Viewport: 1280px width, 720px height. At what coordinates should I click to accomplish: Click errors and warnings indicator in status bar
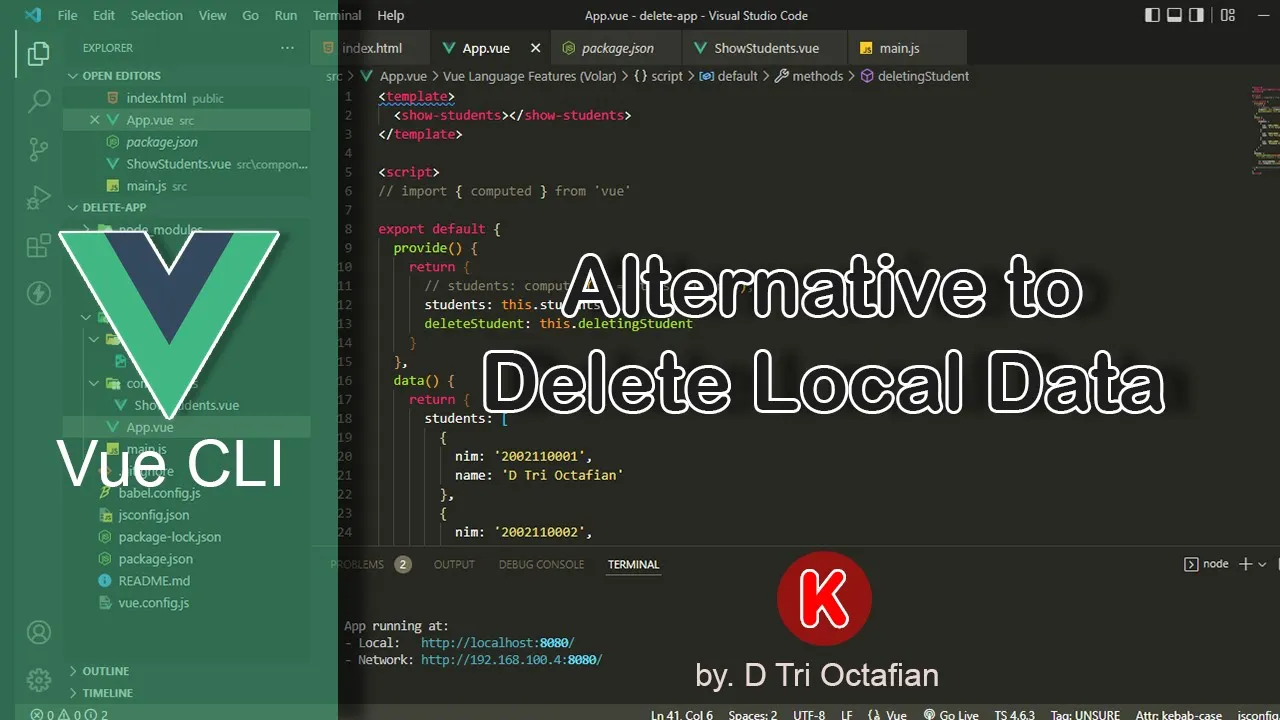tap(68, 714)
